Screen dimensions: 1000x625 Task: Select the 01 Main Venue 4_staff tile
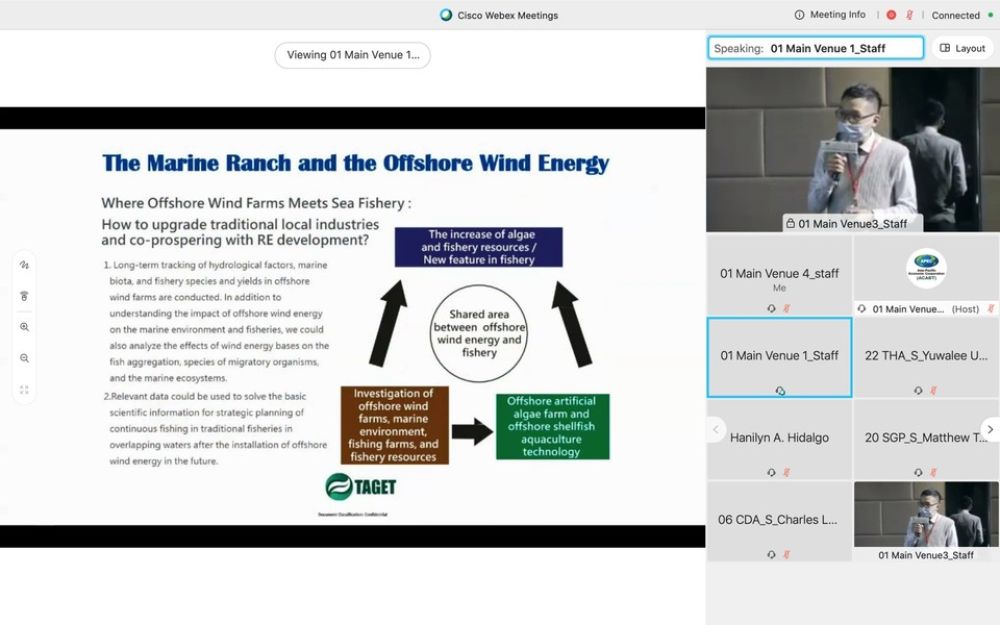tap(779, 275)
